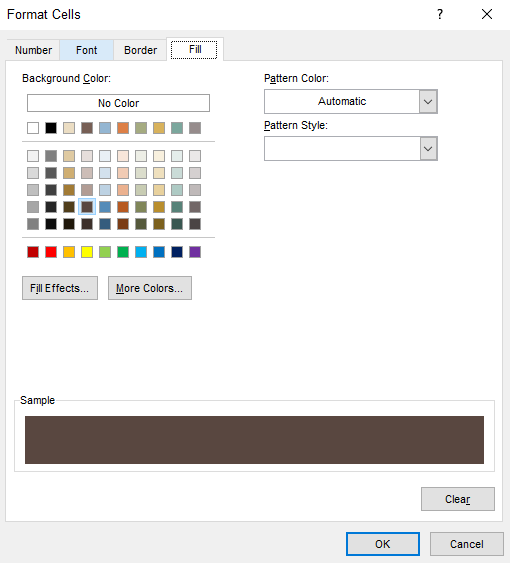Open the Fill Effects dialog
Screen dimensions: 510x563
pos(60,288)
